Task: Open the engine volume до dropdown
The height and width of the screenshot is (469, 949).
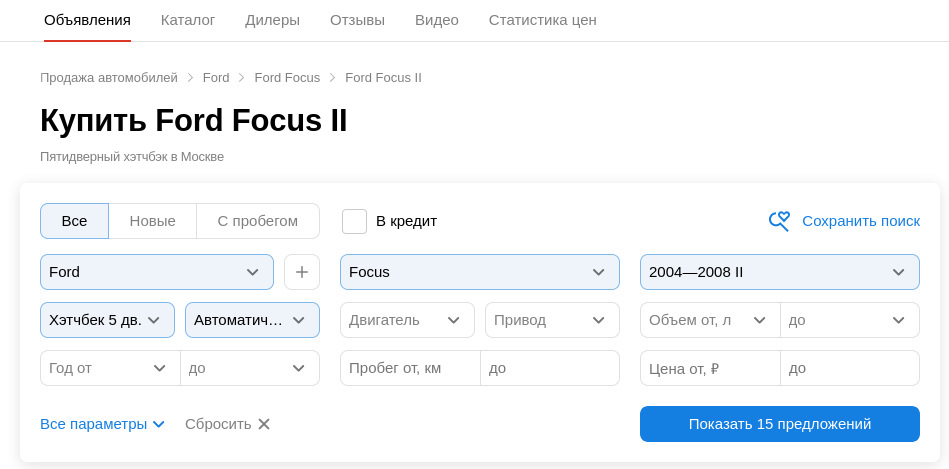Action: [850, 320]
